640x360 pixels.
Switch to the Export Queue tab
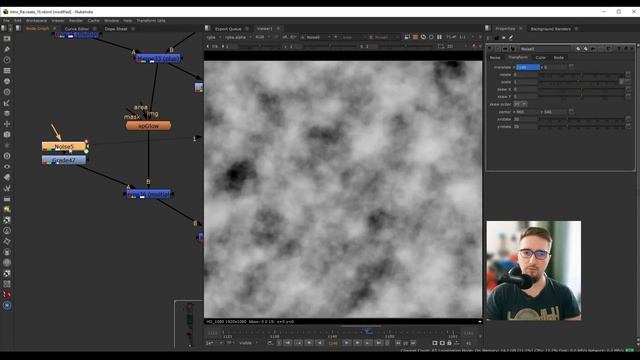(228, 29)
